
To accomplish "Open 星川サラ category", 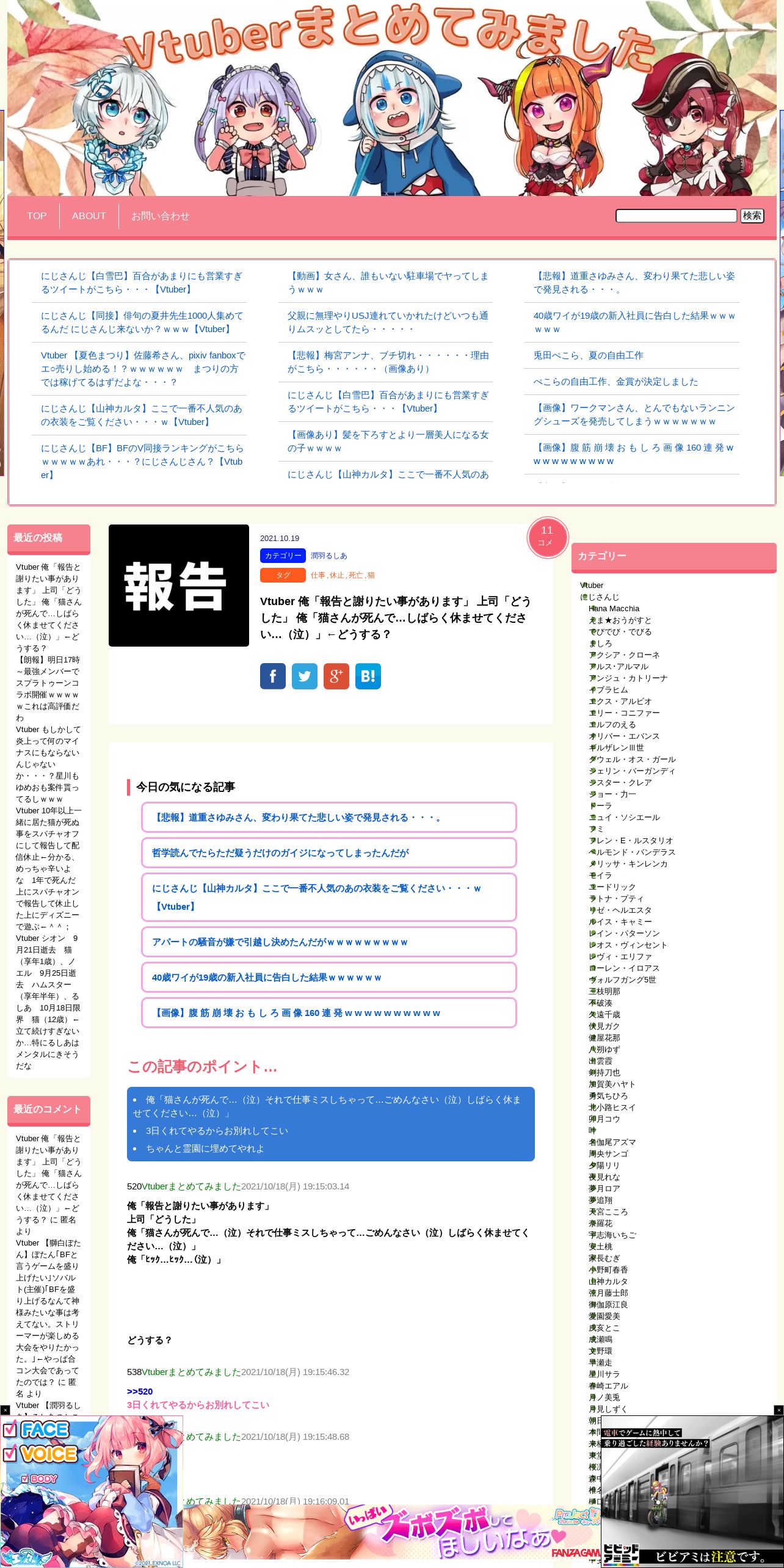I will point(604,1374).
